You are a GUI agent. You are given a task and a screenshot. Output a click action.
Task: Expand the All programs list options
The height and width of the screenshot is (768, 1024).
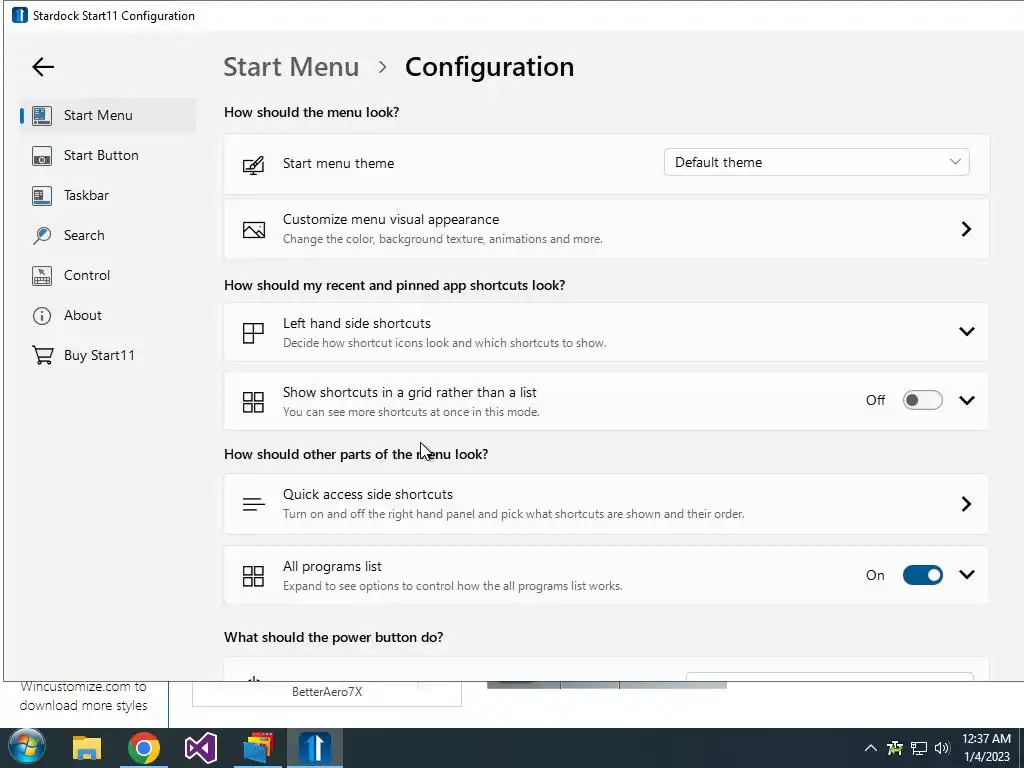point(967,575)
